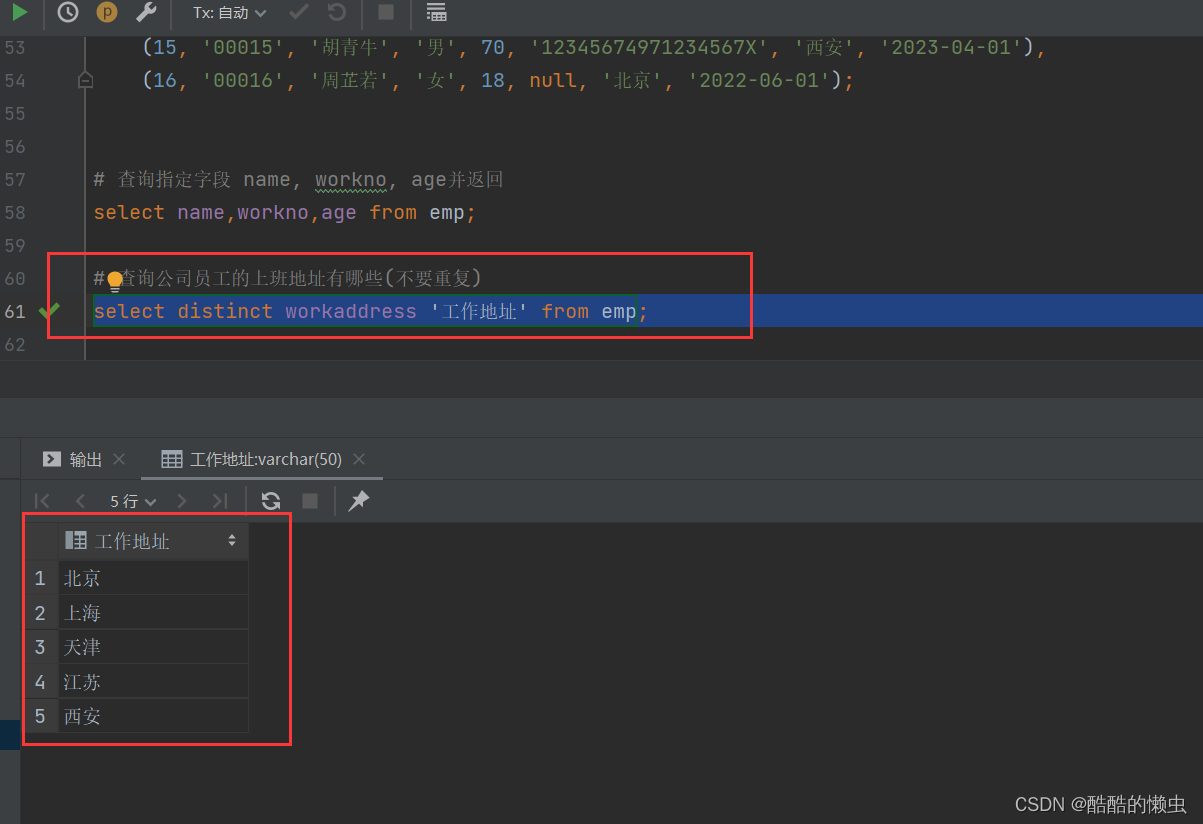Go to last page of results
Screen dimensions: 1203x824
(220, 501)
